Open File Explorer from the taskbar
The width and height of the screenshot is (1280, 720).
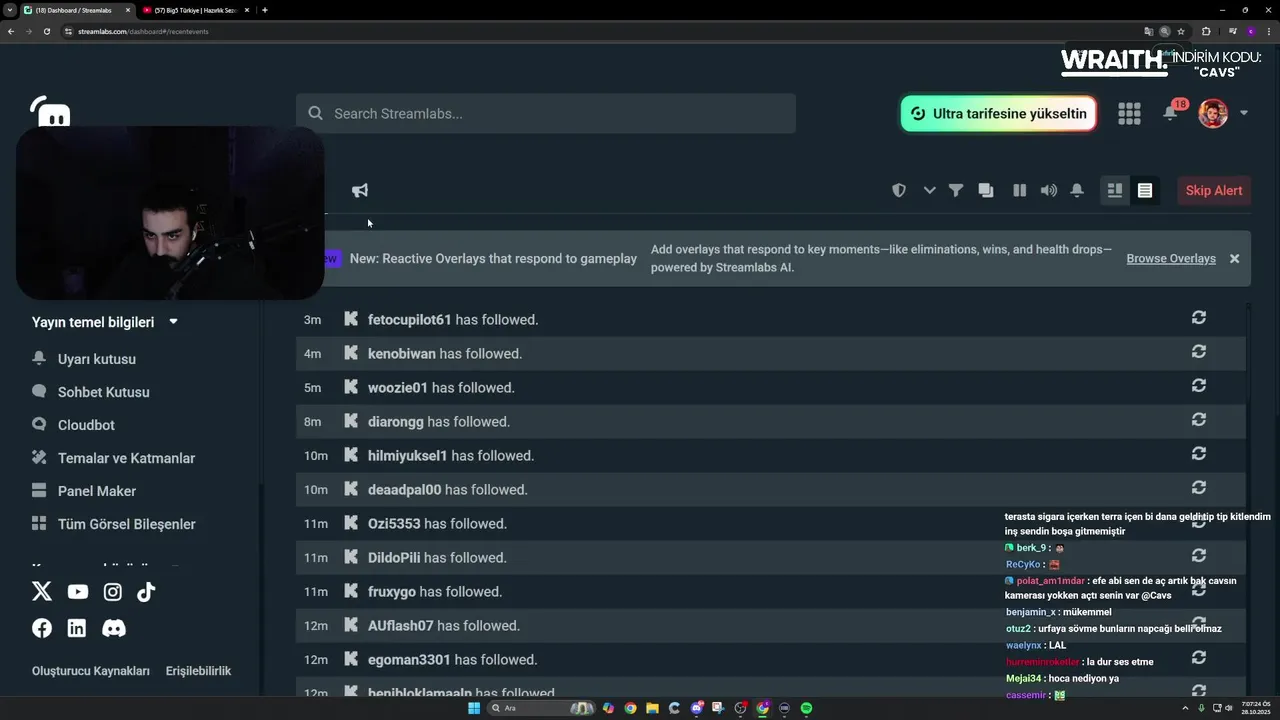click(x=652, y=708)
